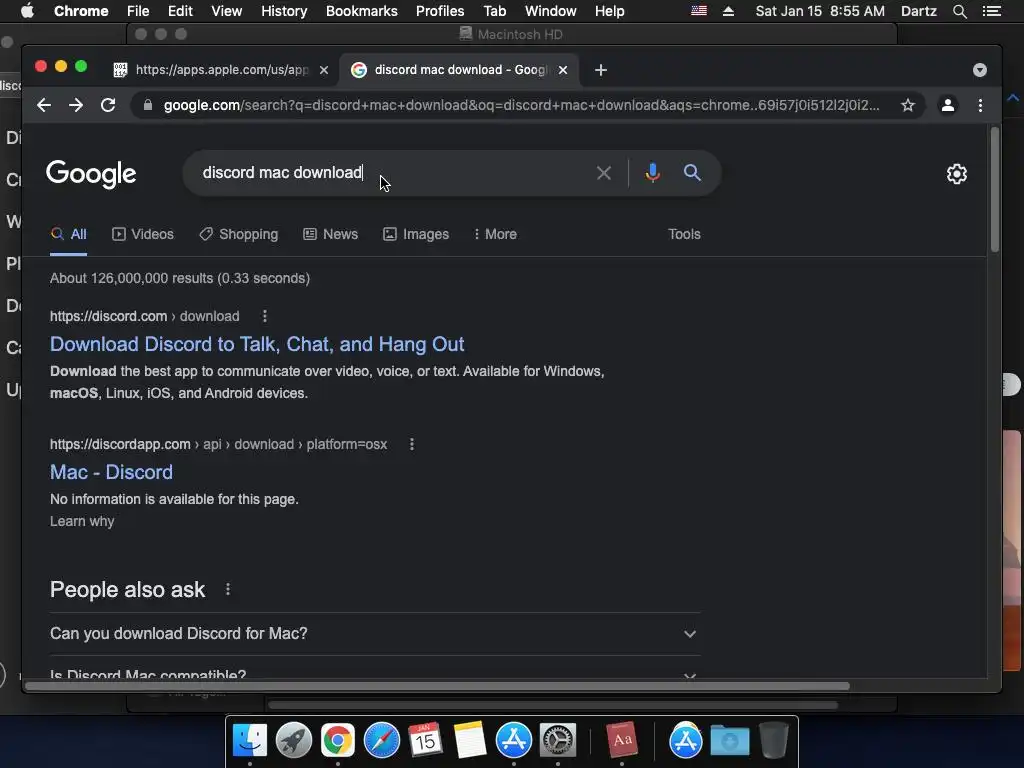Open Launchpad from the Dock
The width and height of the screenshot is (1024, 768).
[294, 741]
